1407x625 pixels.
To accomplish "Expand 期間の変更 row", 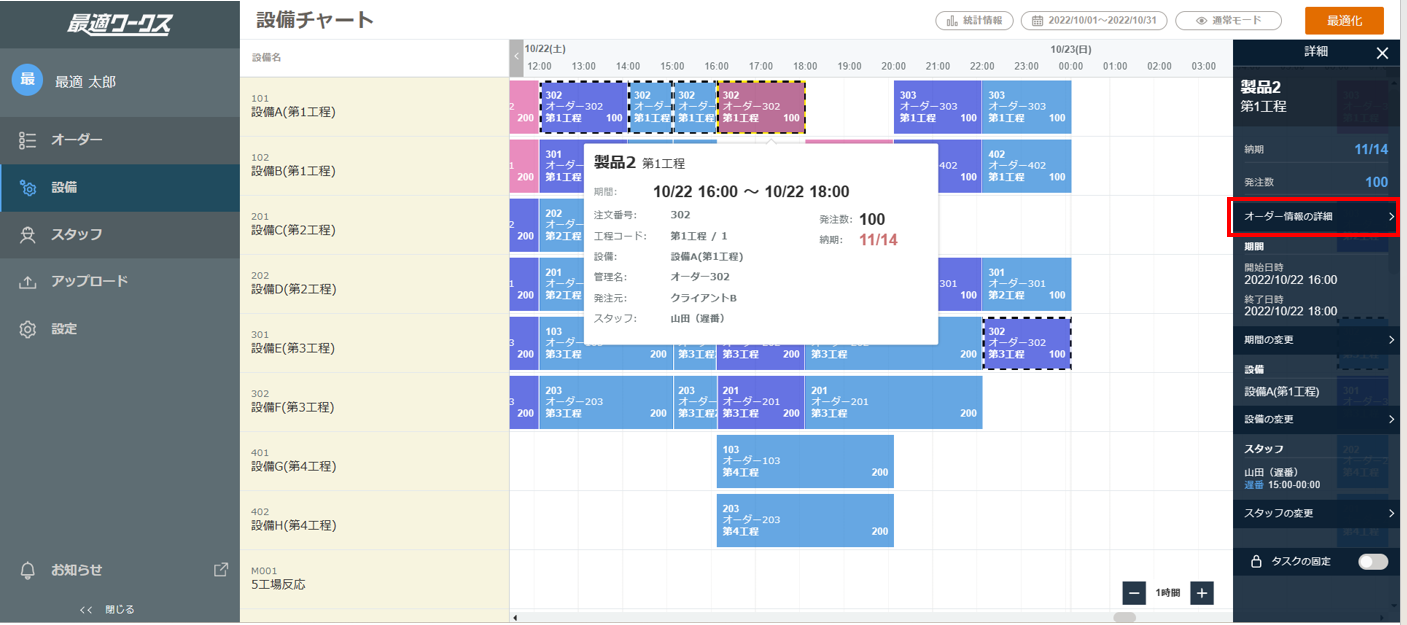I will point(1316,340).
